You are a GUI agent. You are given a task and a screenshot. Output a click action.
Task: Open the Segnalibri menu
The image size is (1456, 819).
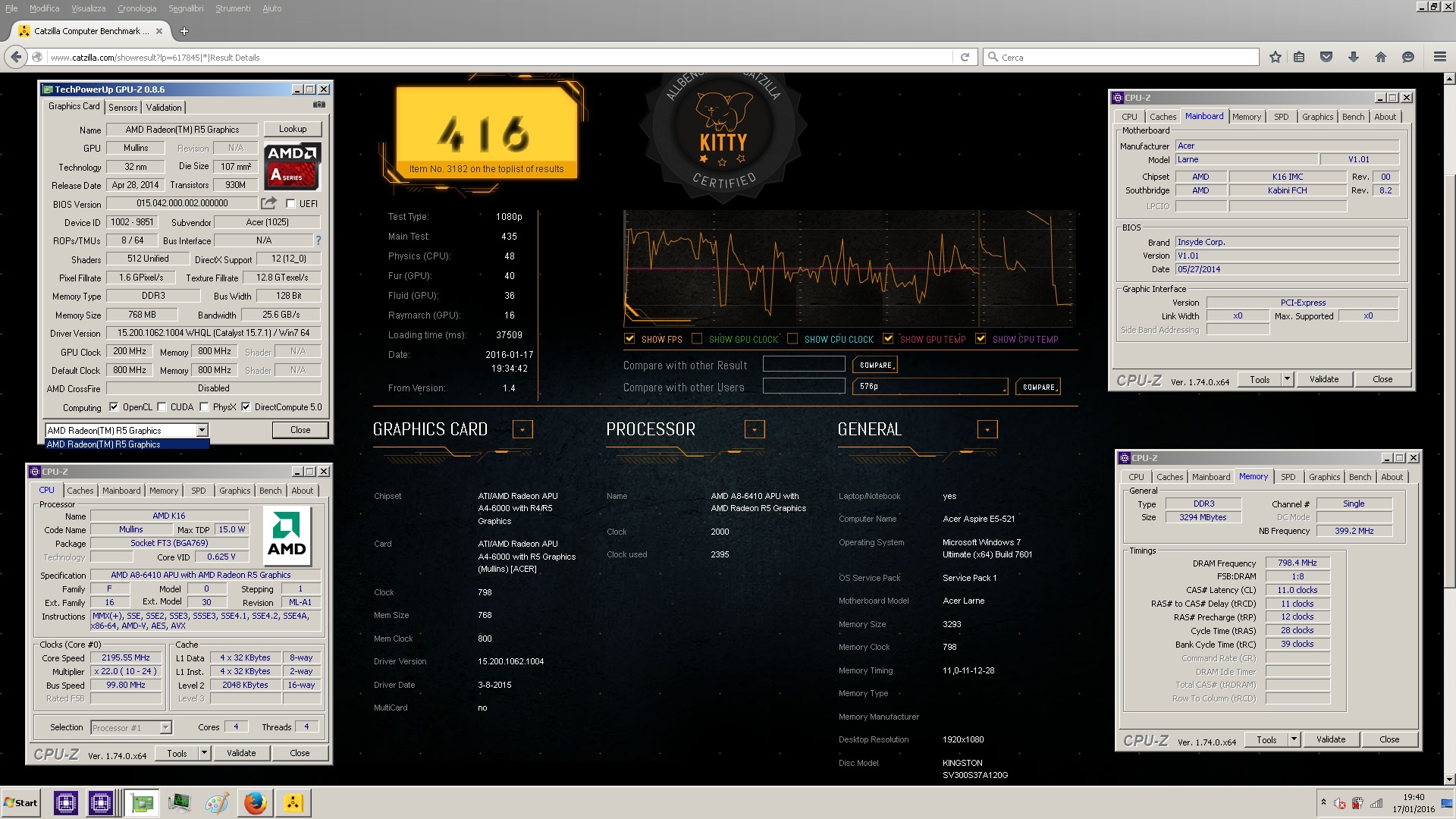(186, 8)
